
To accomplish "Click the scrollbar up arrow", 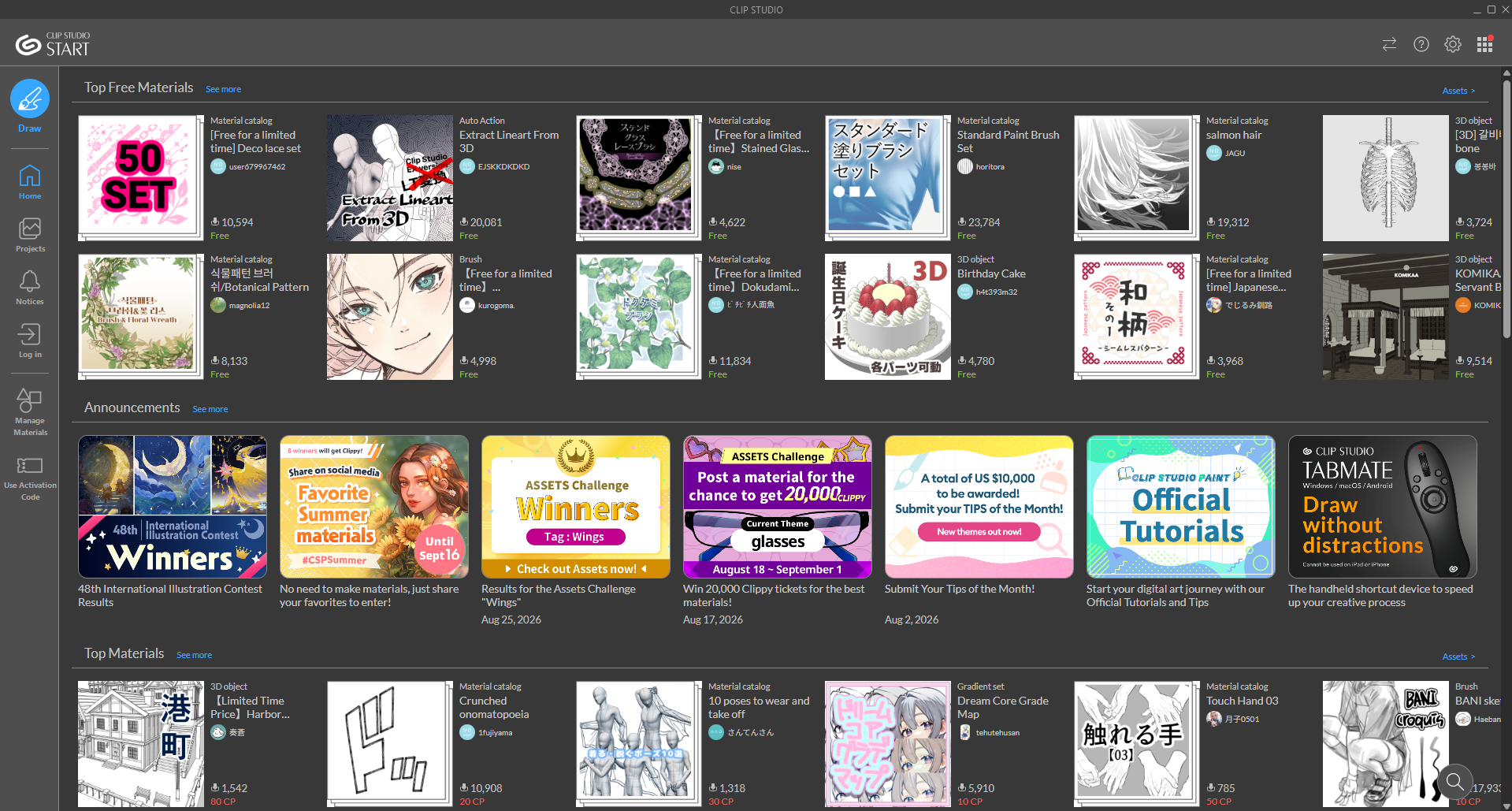I will coord(1506,73).
